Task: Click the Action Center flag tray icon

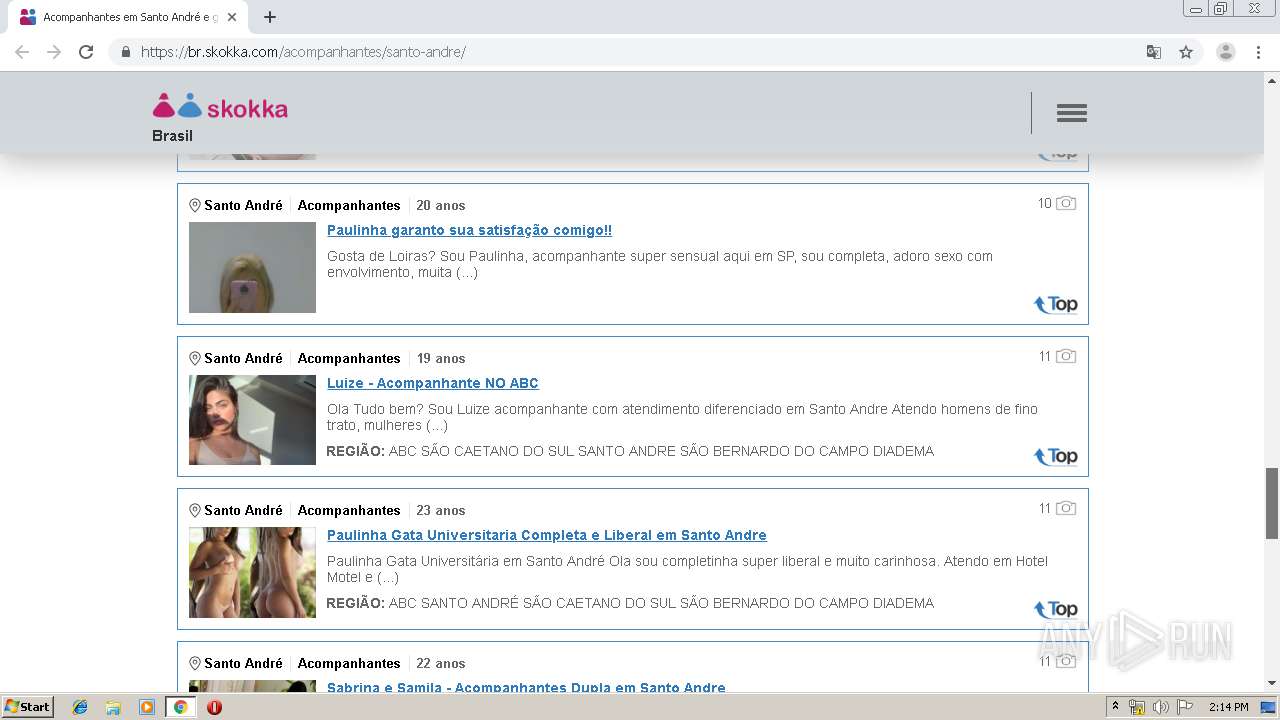Action: (1185, 707)
